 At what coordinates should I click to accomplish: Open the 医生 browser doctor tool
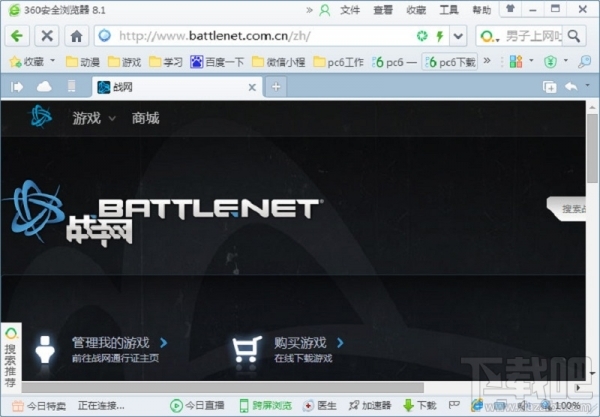pos(320,406)
